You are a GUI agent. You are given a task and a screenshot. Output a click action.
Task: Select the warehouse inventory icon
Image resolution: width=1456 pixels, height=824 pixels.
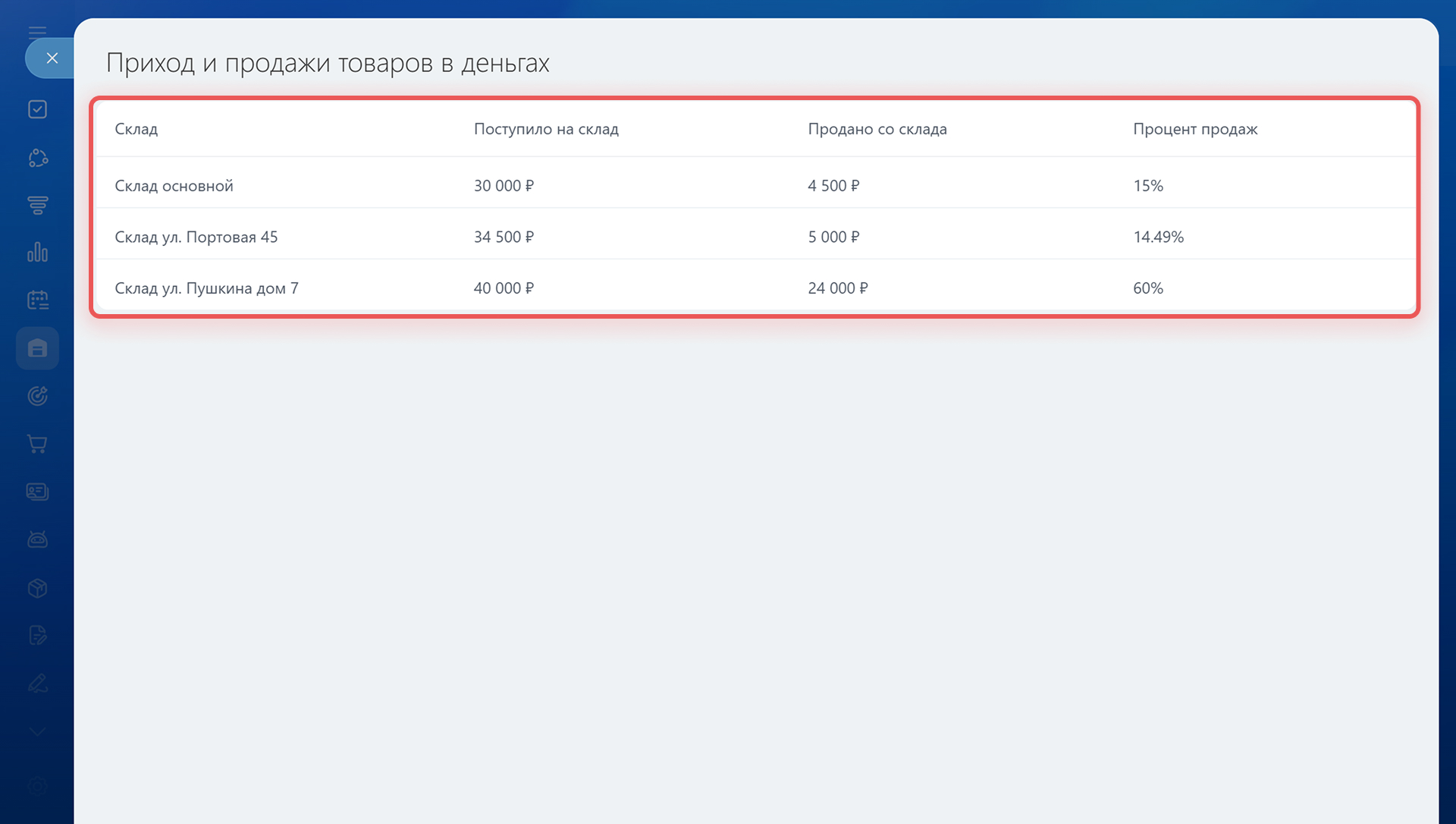point(37,348)
